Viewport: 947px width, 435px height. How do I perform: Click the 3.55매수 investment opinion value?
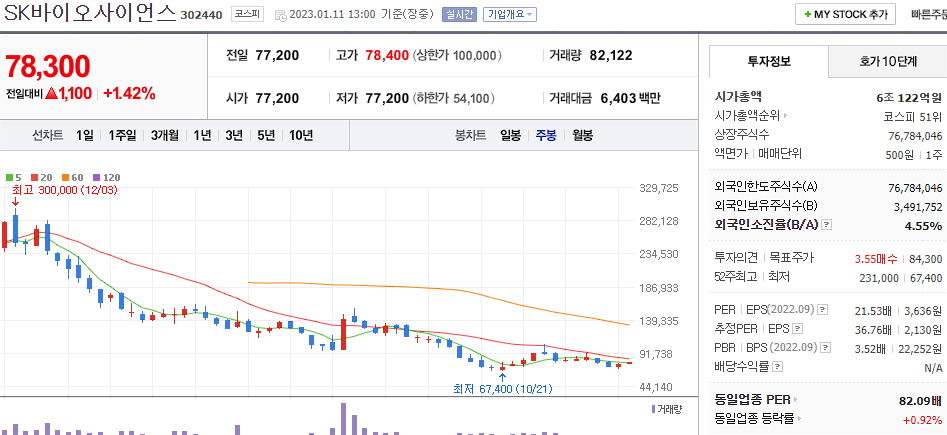click(x=876, y=259)
